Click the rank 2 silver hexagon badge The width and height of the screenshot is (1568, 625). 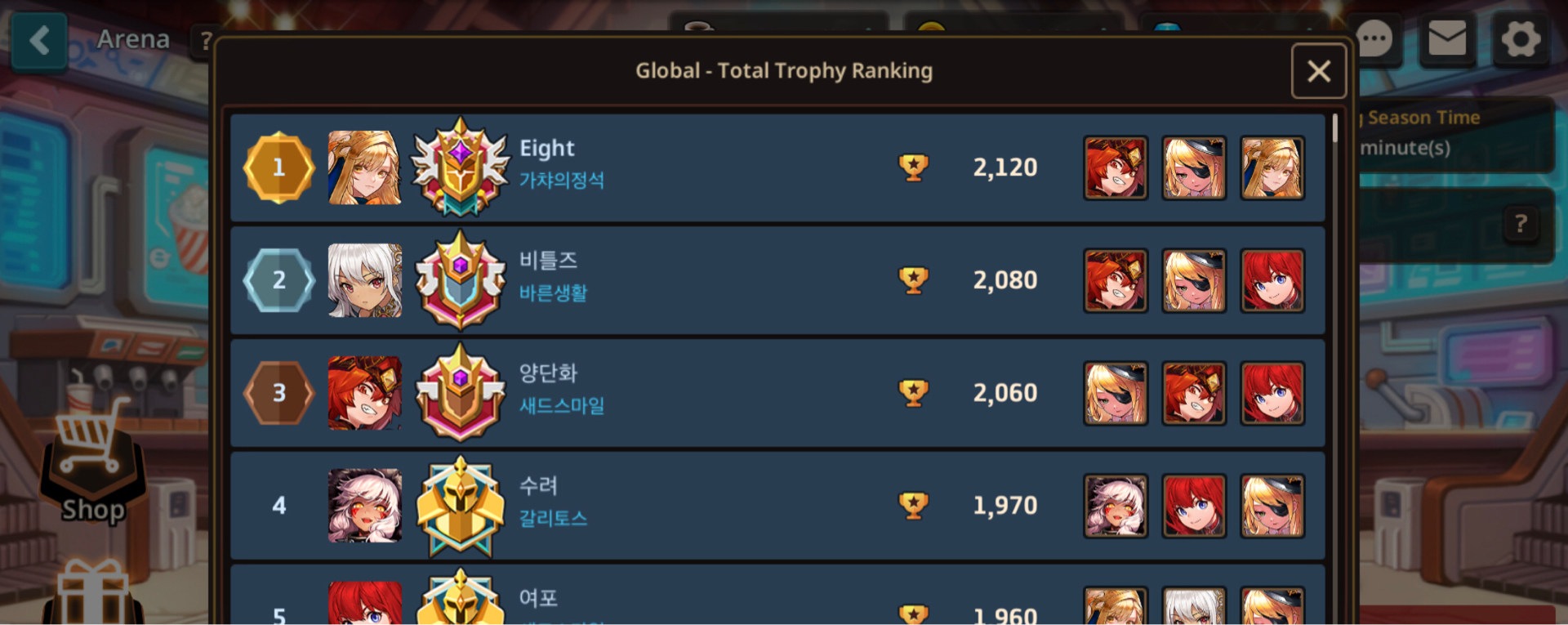click(x=278, y=280)
